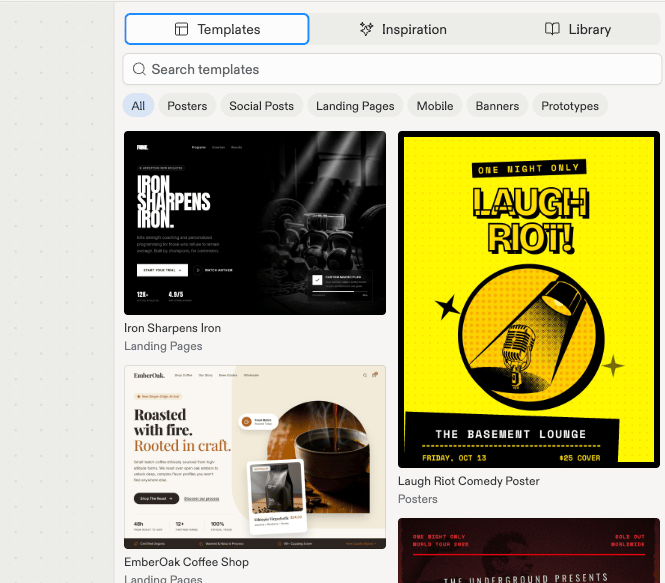Open the Inspiration tab
This screenshot has width=665, height=583.
pyautogui.click(x=402, y=29)
